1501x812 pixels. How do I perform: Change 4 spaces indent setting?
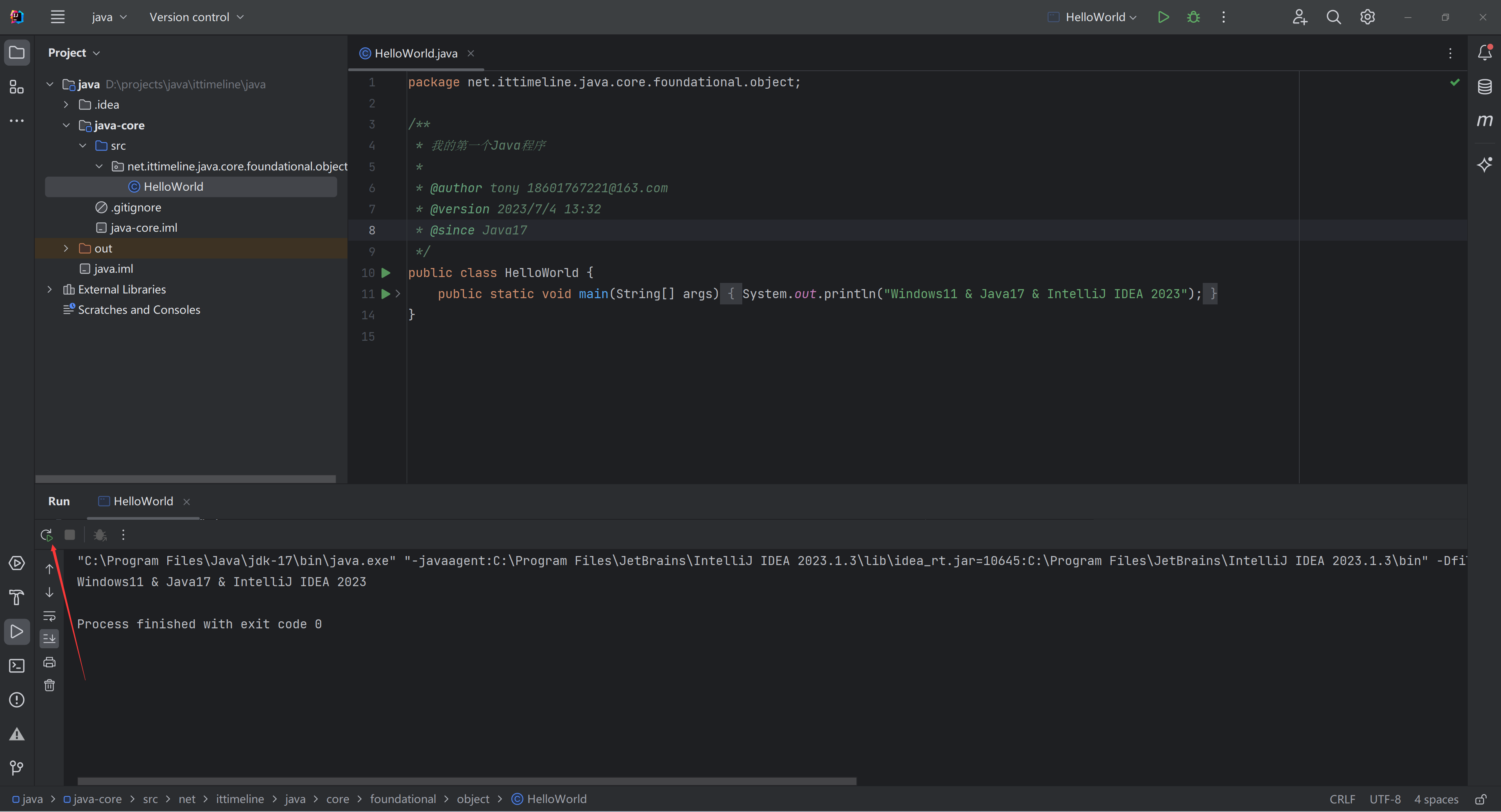1436,799
